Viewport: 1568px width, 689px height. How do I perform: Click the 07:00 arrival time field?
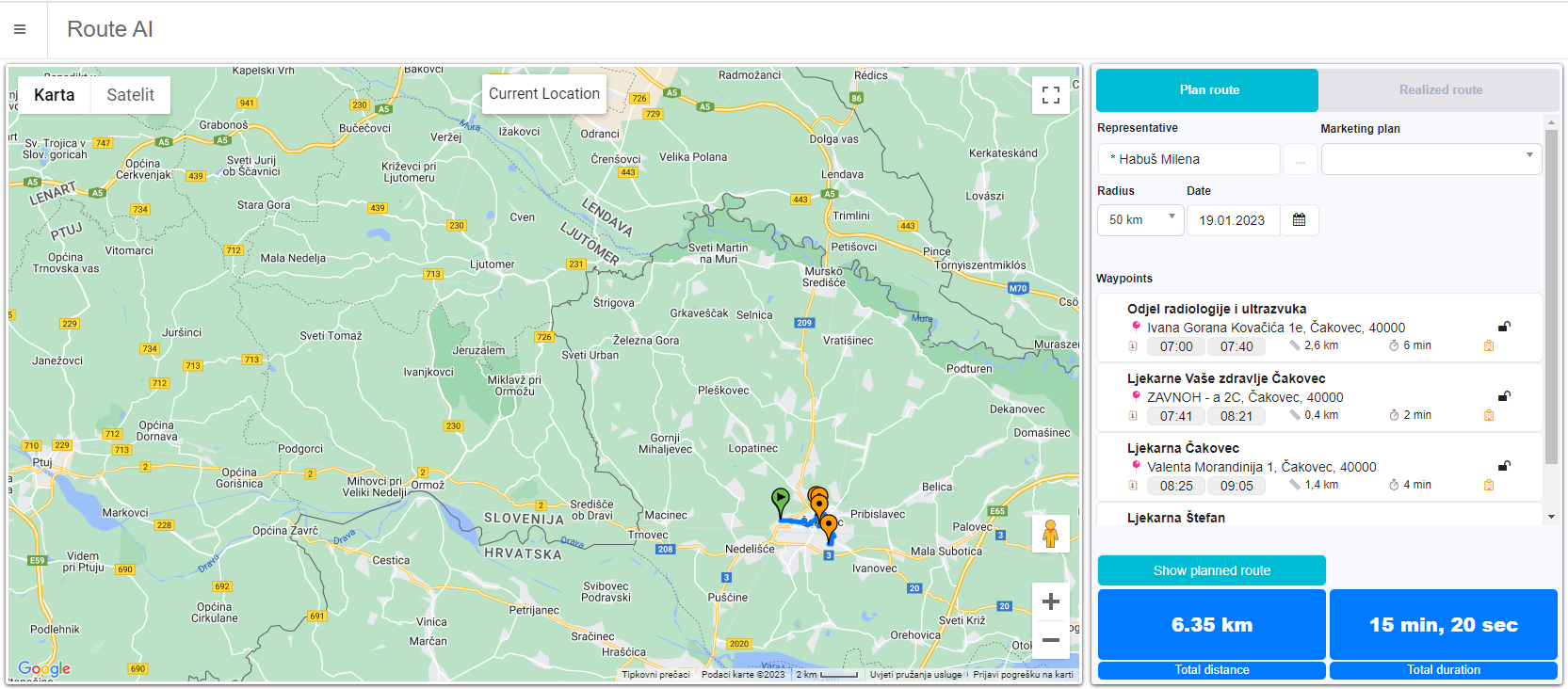(1176, 346)
